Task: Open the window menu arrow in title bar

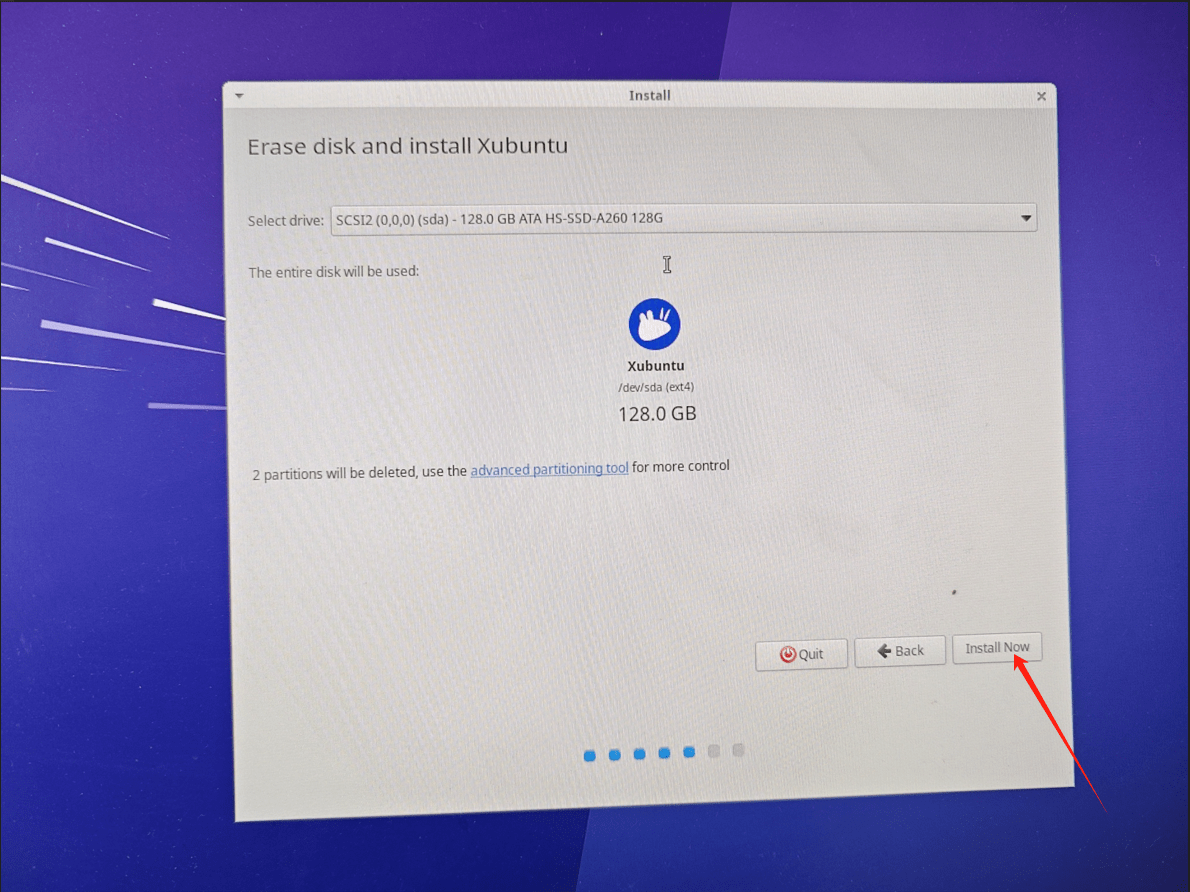Action: click(239, 96)
